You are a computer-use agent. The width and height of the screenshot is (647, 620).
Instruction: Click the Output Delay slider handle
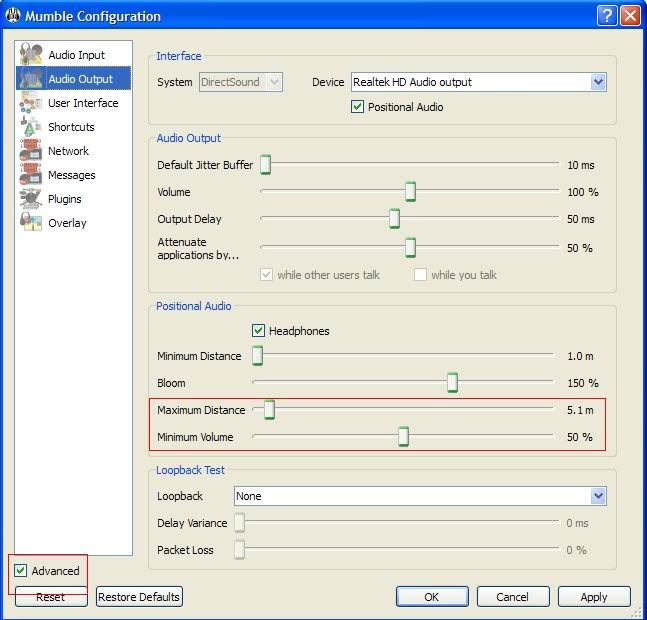coord(394,219)
